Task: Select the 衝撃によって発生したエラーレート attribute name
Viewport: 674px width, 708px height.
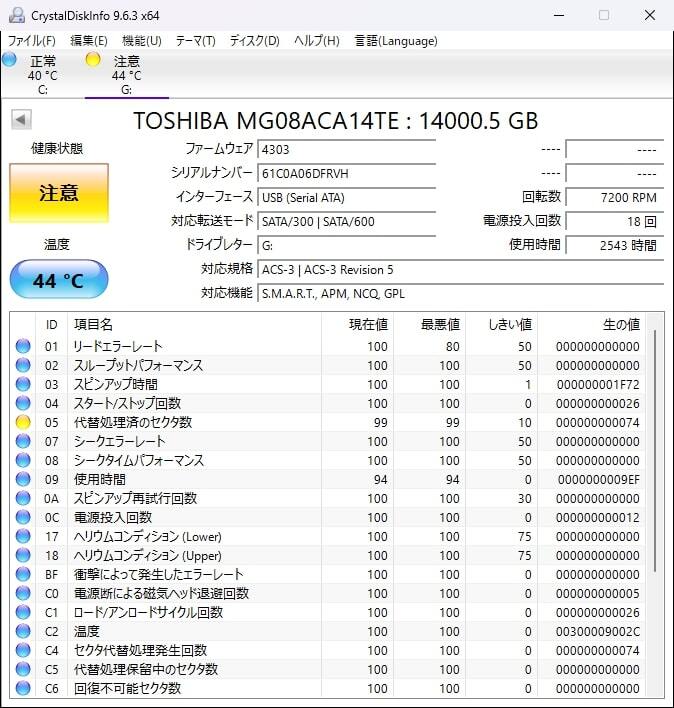Action: point(158,574)
